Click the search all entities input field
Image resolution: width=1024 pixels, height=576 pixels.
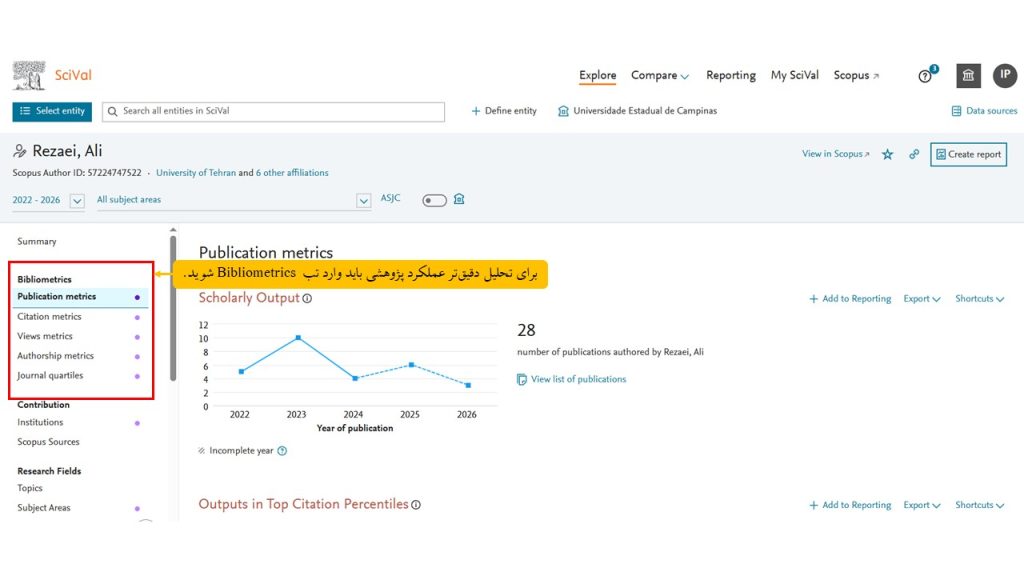pyautogui.click(x=274, y=112)
